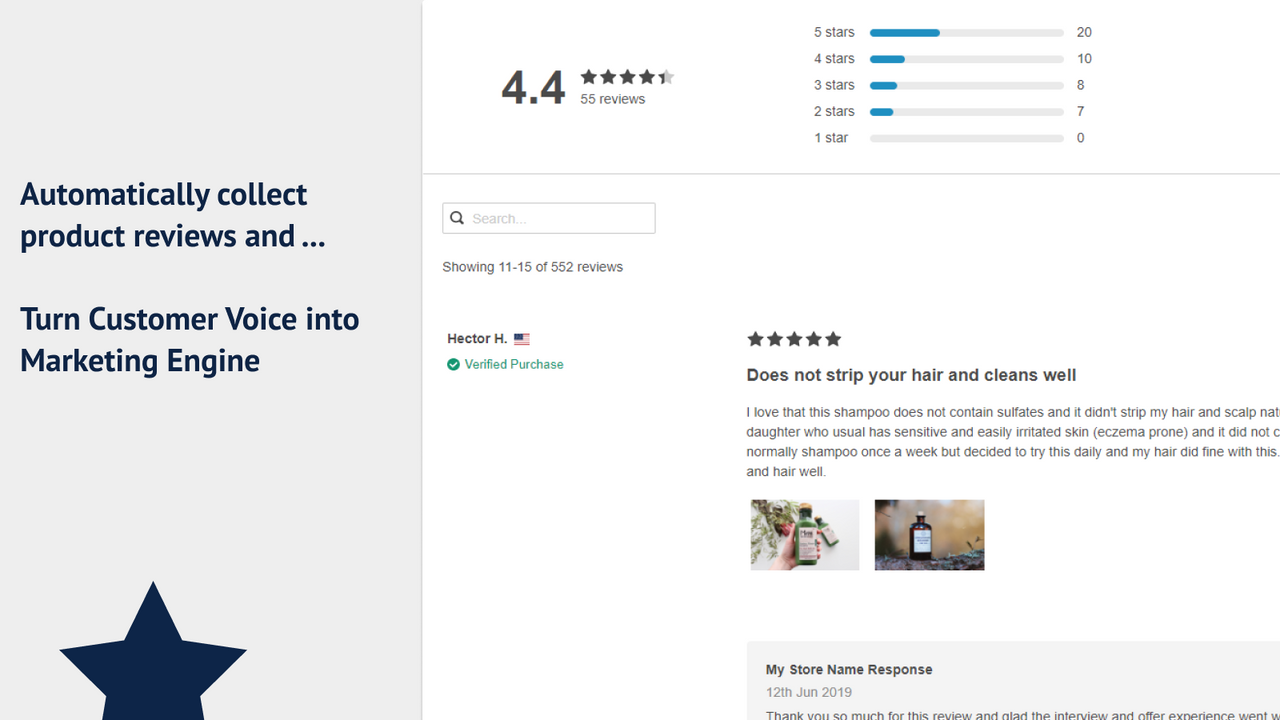Viewport: 1280px width, 720px height.
Task: Click the '4.4' average rating number
Action: pyautogui.click(x=533, y=88)
